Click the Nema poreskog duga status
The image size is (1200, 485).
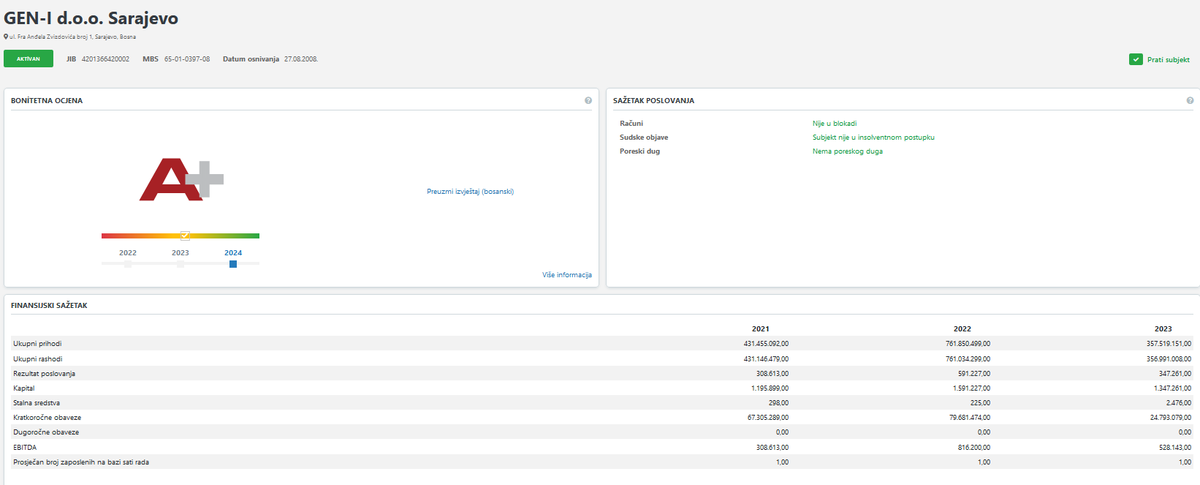click(x=848, y=151)
